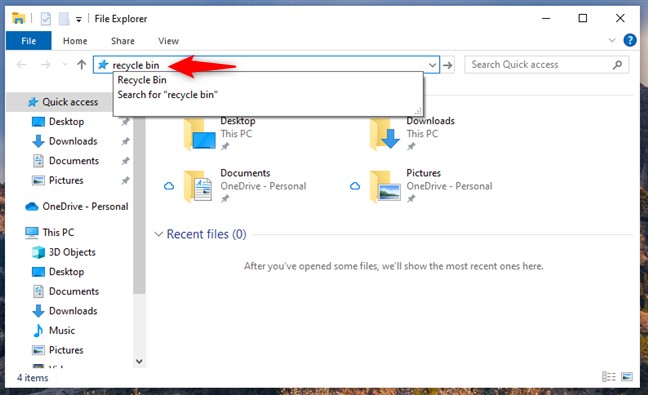
Task: Click the '4 items' status text
Action: [x=32, y=378]
